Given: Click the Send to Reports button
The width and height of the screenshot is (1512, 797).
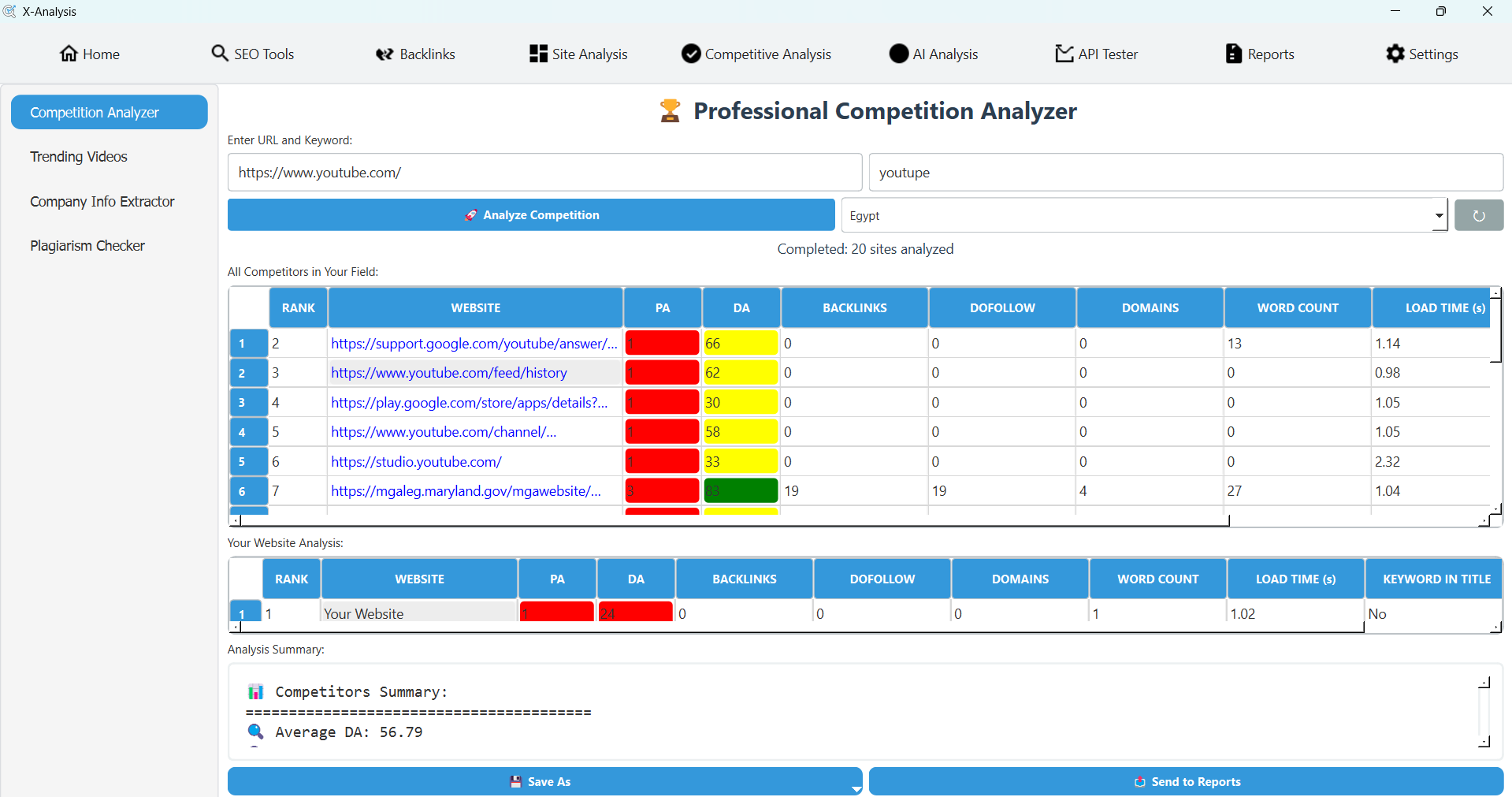Looking at the screenshot, I should click(x=1187, y=781).
